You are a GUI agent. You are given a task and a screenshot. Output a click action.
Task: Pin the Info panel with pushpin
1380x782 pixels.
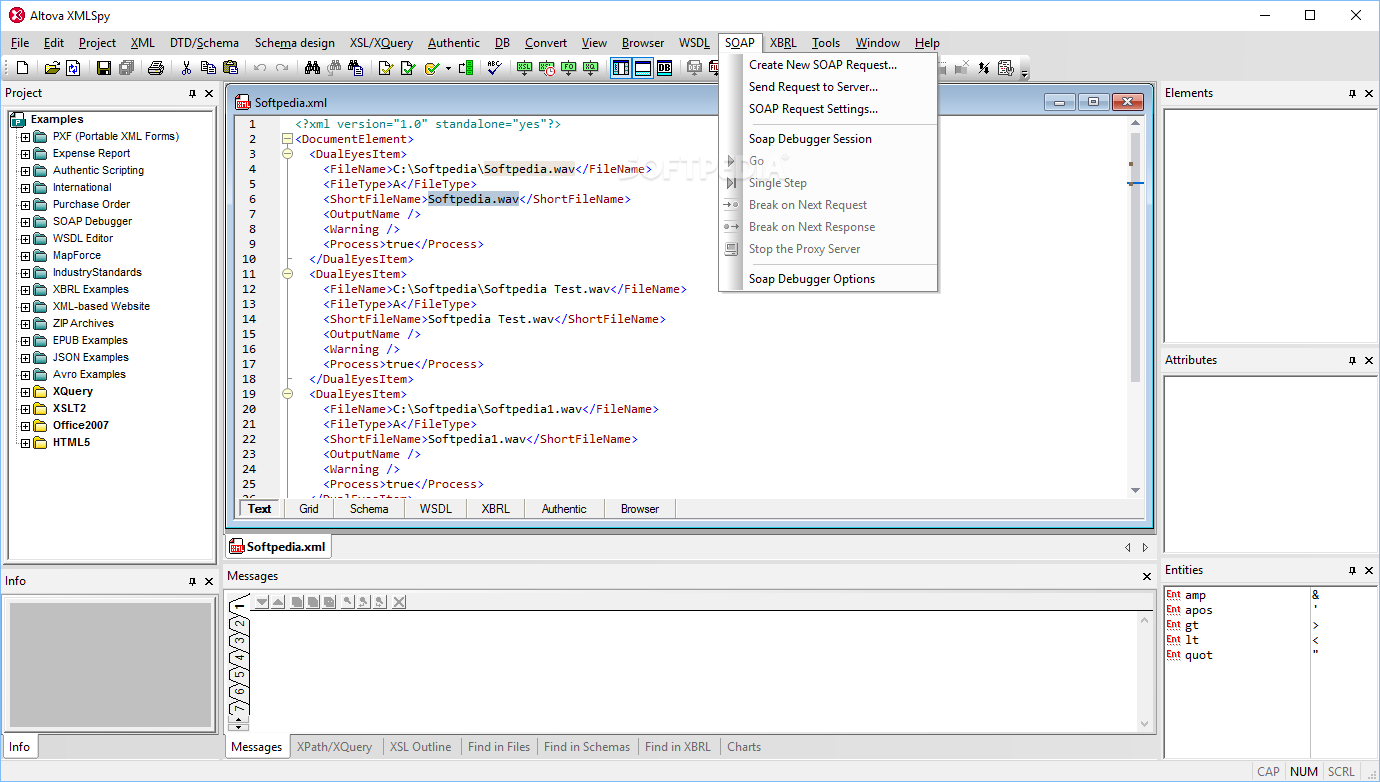[192, 581]
